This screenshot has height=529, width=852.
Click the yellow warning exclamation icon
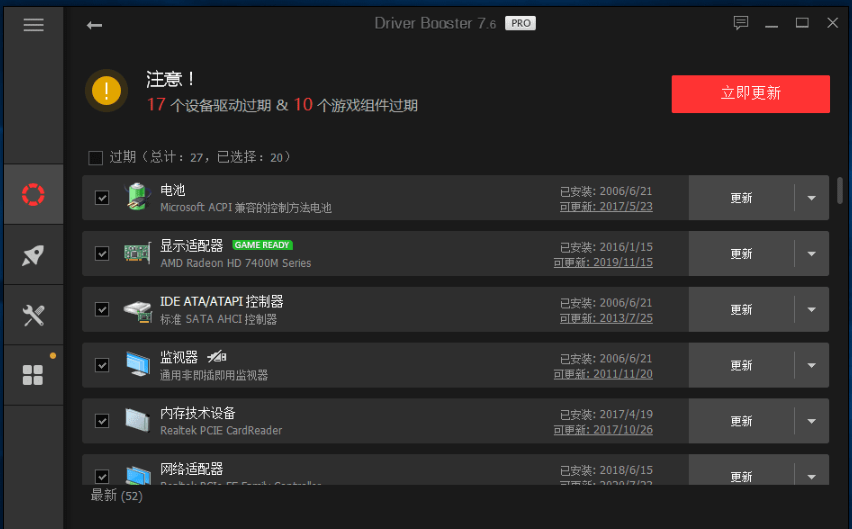[106, 90]
